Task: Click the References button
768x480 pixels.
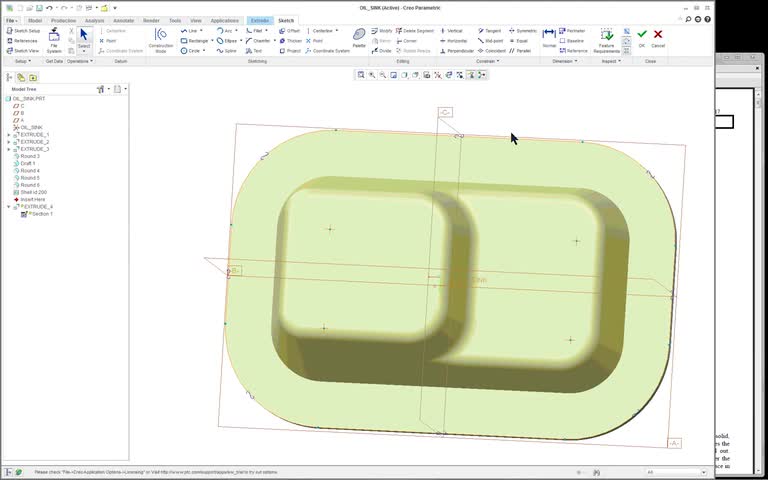Action: 22,41
